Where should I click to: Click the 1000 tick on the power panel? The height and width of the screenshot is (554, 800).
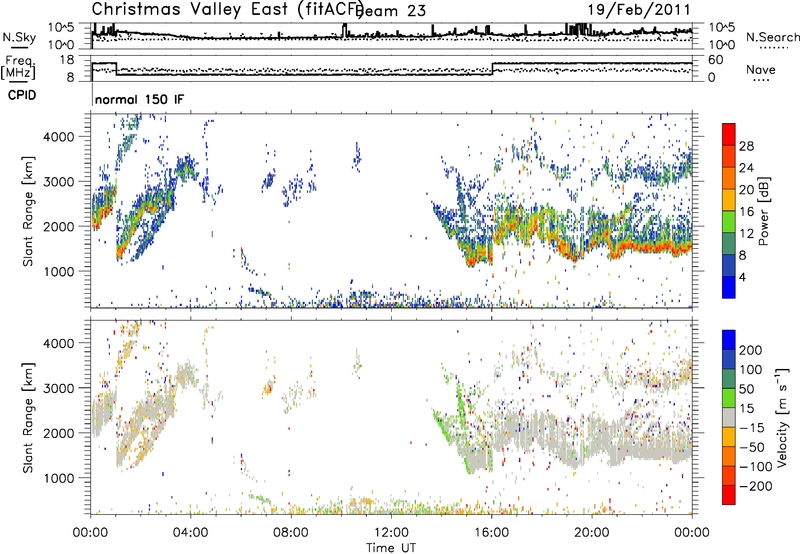pyautogui.click(x=59, y=271)
